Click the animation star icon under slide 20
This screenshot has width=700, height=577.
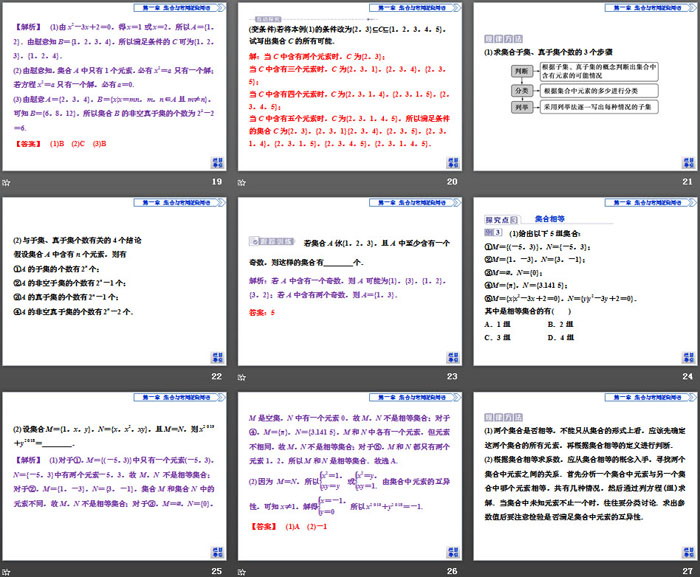point(242,182)
